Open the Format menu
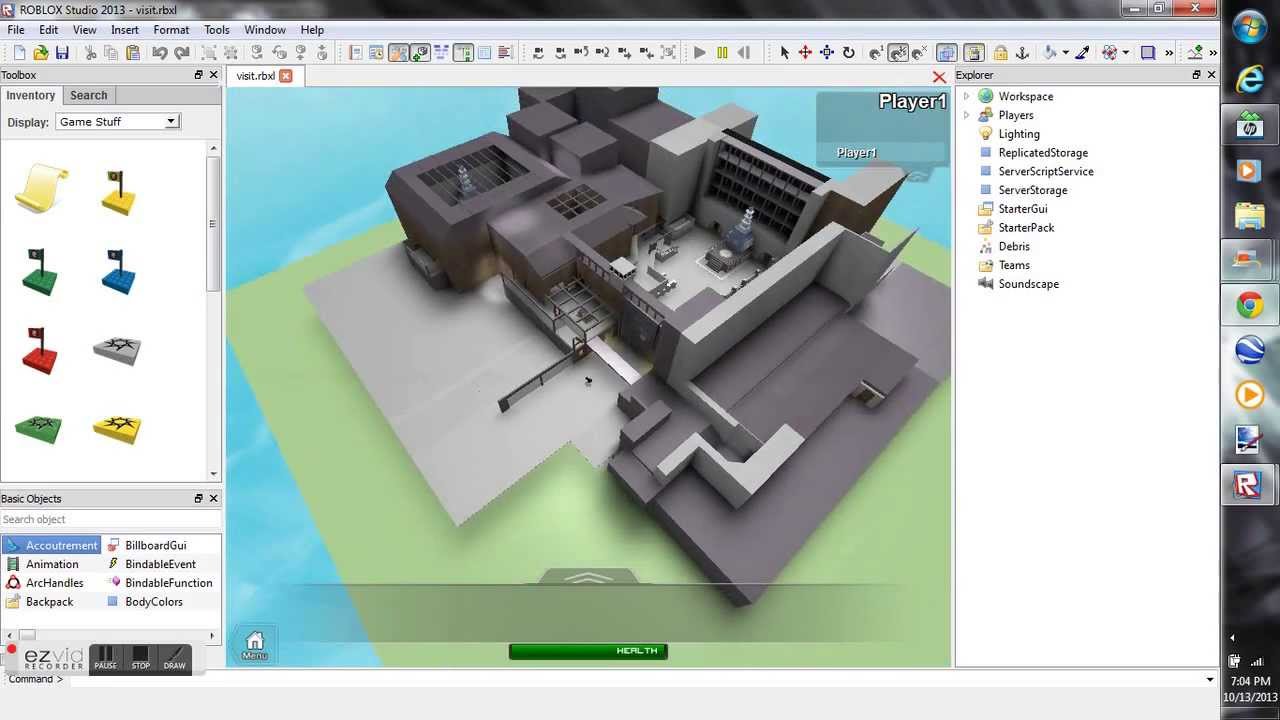This screenshot has width=1280, height=720. point(171,30)
